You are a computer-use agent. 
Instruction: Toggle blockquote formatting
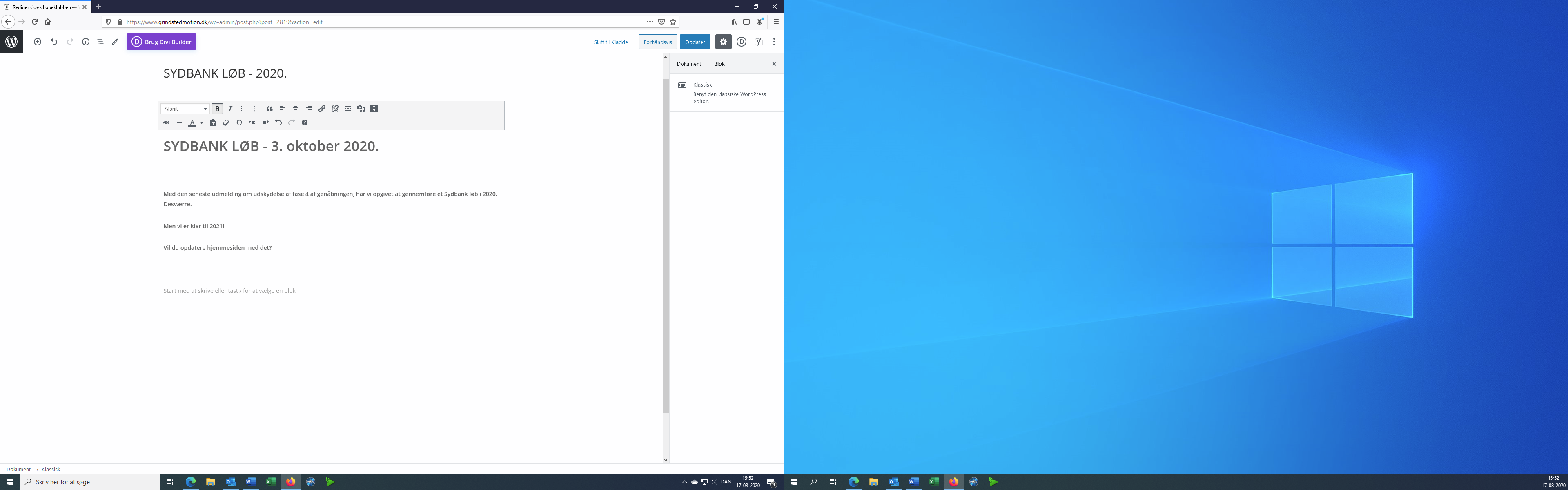[x=269, y=109]
